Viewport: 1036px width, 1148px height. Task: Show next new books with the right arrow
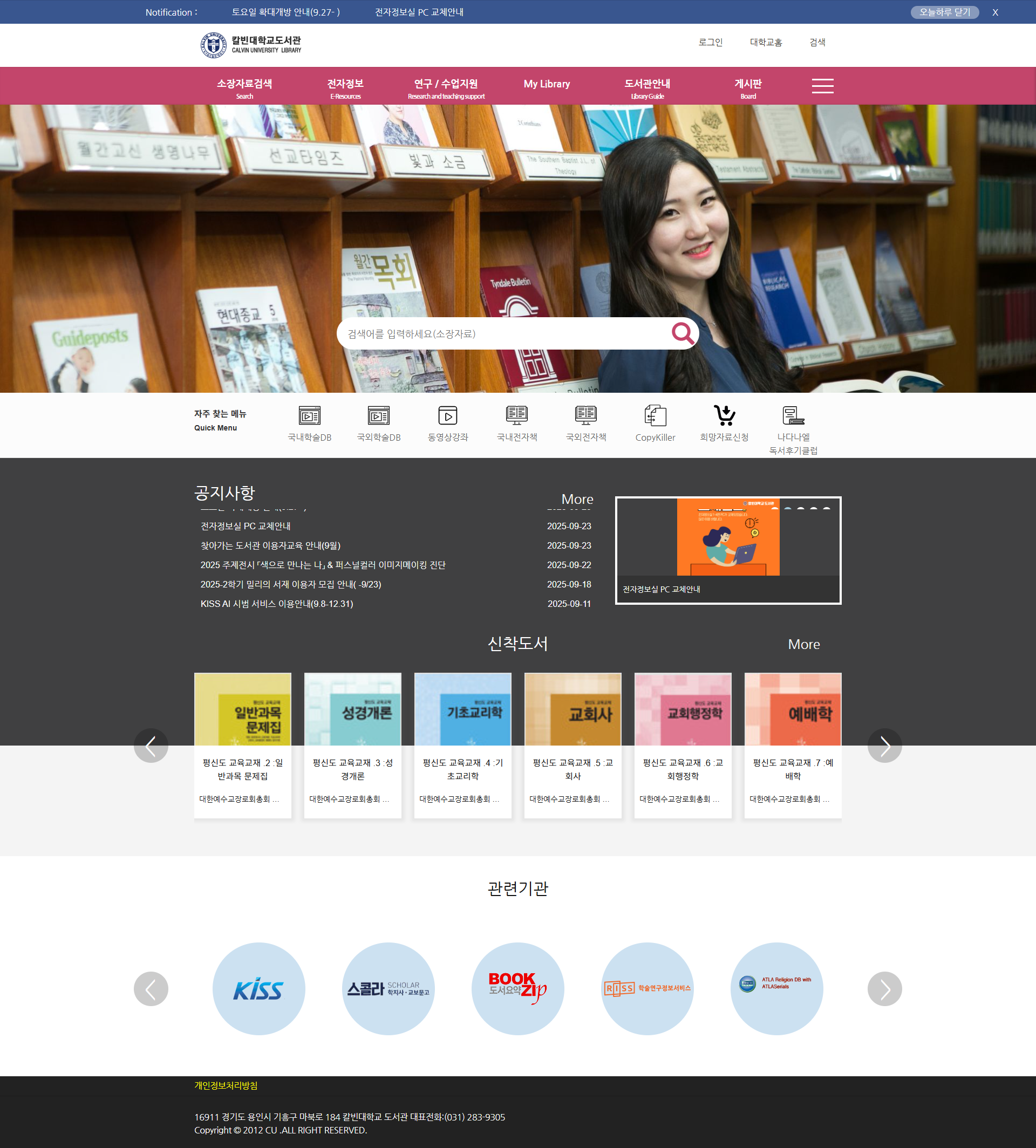(x=884, y=746)
